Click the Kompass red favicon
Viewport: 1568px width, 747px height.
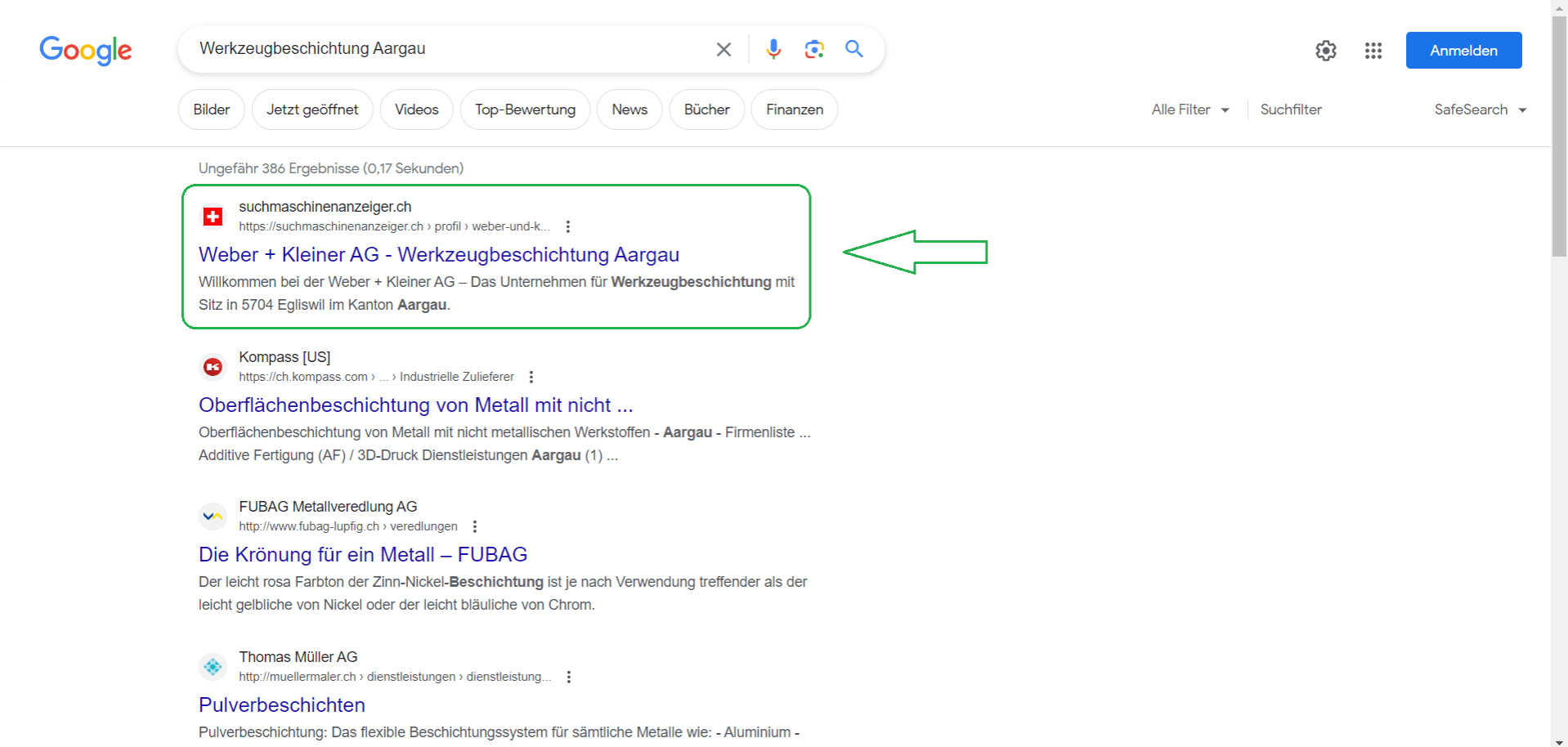[x=213, y=367]
